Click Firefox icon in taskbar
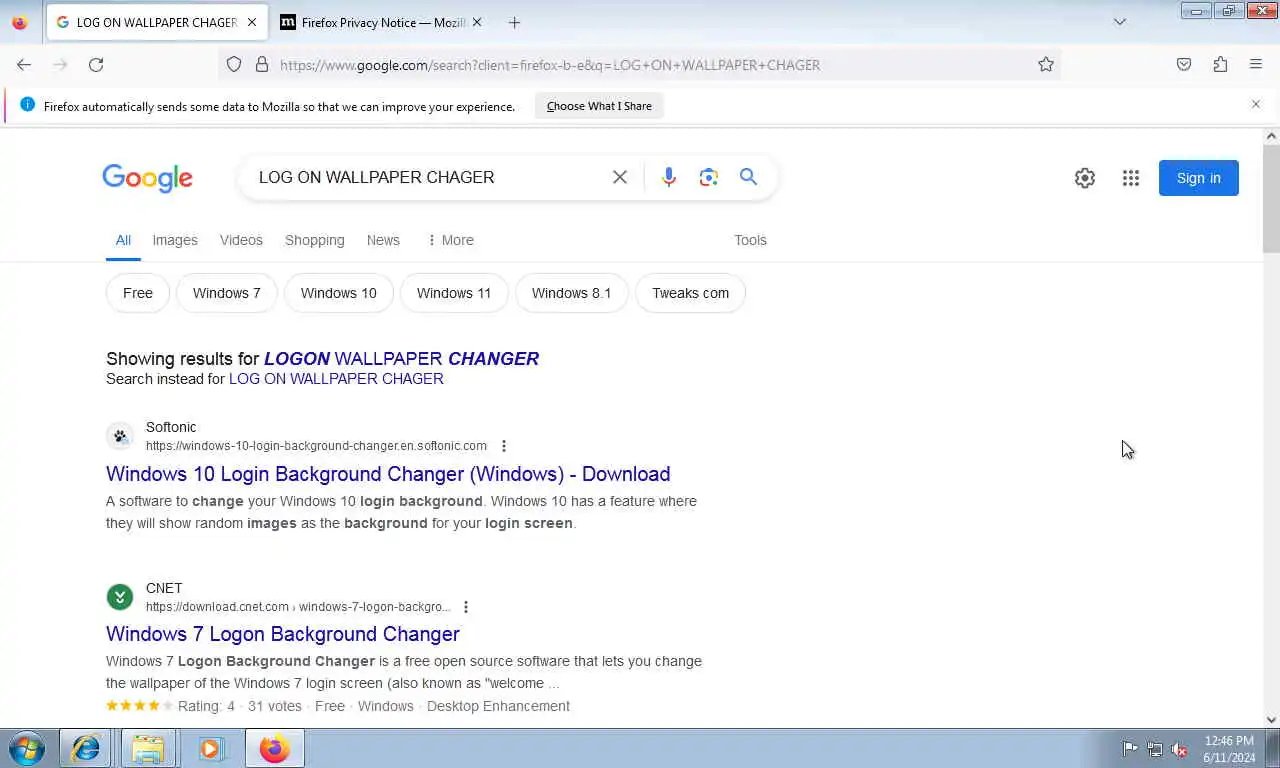 (274, 748)
